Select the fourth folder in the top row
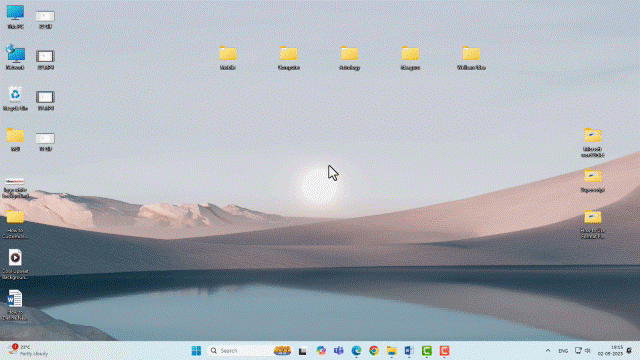 pos(410,58)
